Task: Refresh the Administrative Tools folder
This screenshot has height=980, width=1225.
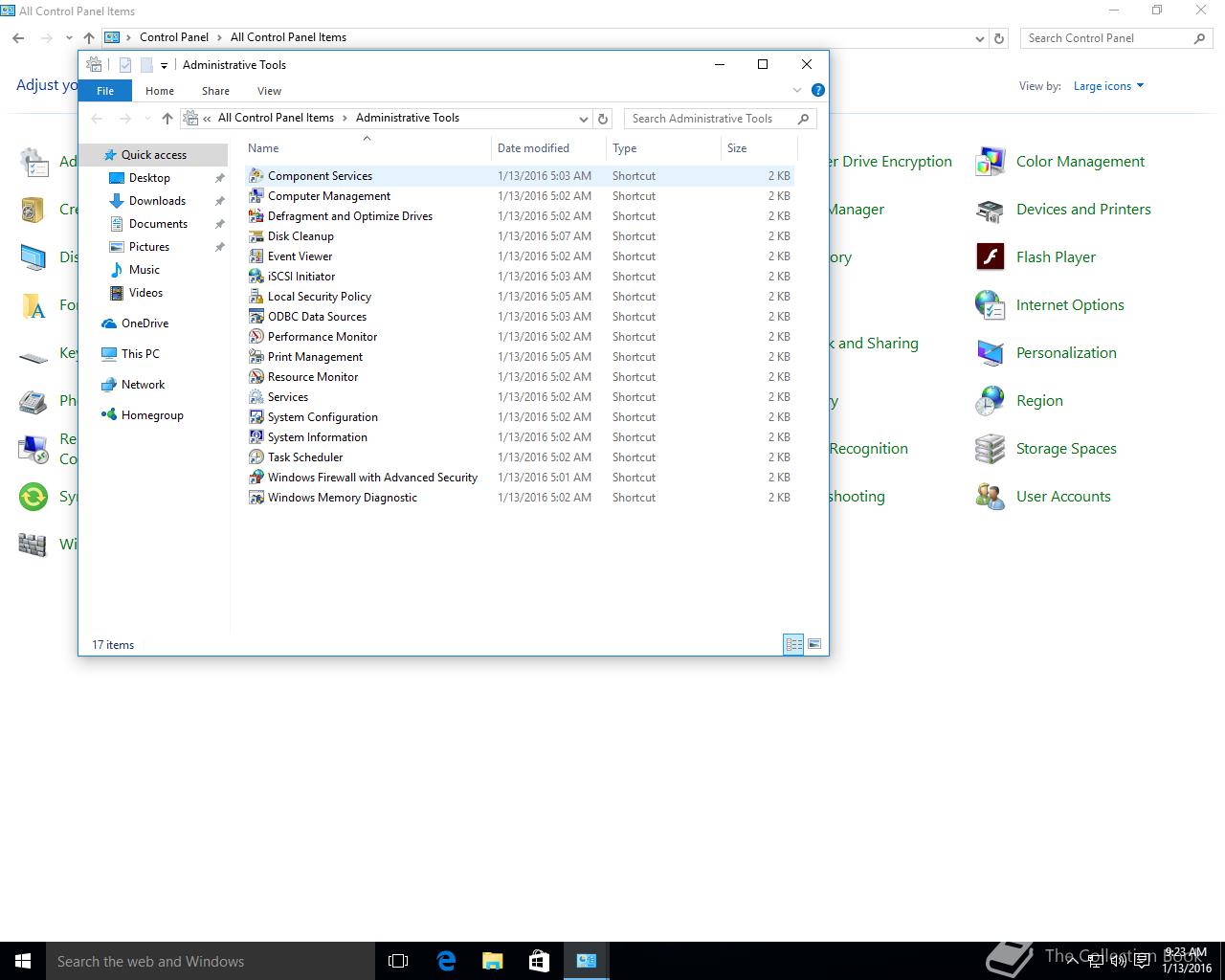Action: (603, 119)
